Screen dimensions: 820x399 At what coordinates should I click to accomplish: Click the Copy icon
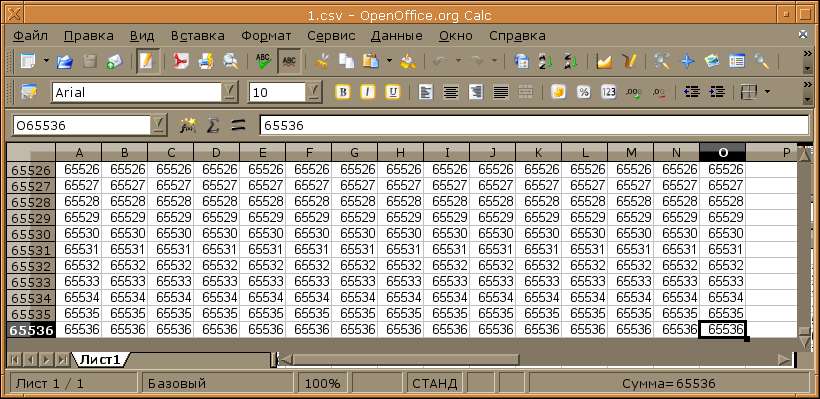click(346, 62)
